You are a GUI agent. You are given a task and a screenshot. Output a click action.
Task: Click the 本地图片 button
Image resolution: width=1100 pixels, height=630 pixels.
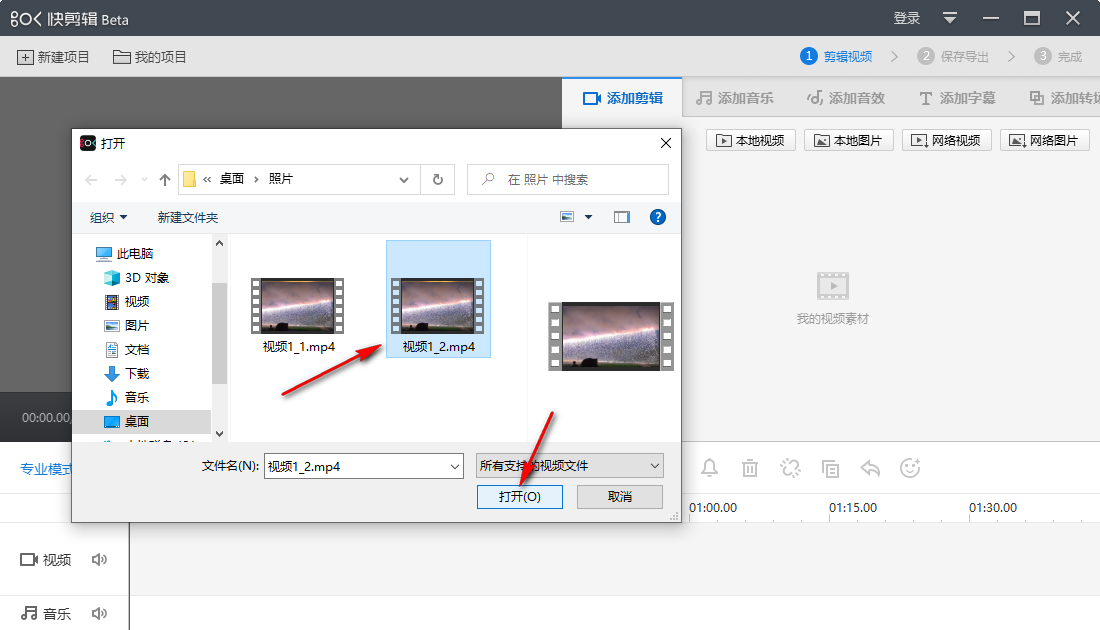pos(848,140)
